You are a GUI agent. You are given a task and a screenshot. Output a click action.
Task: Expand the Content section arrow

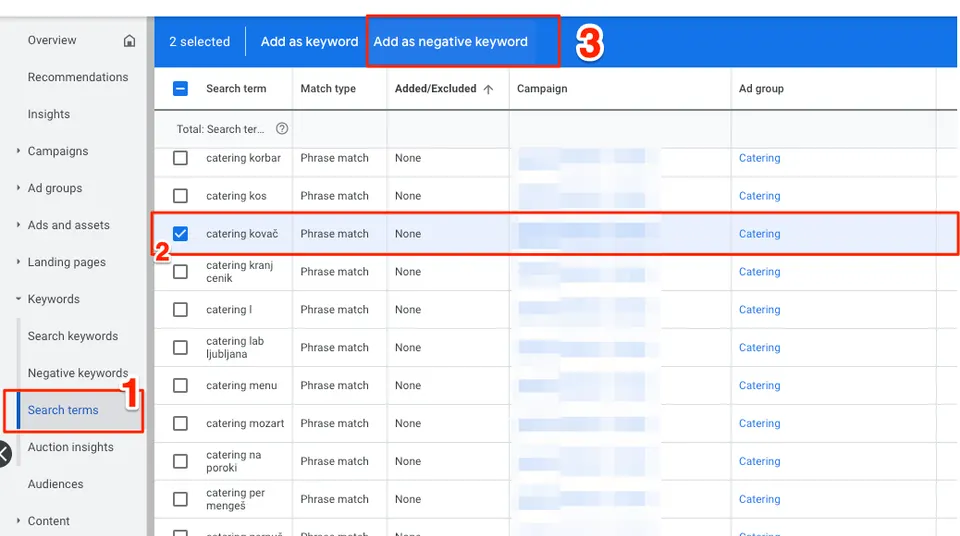pos(18,521)
